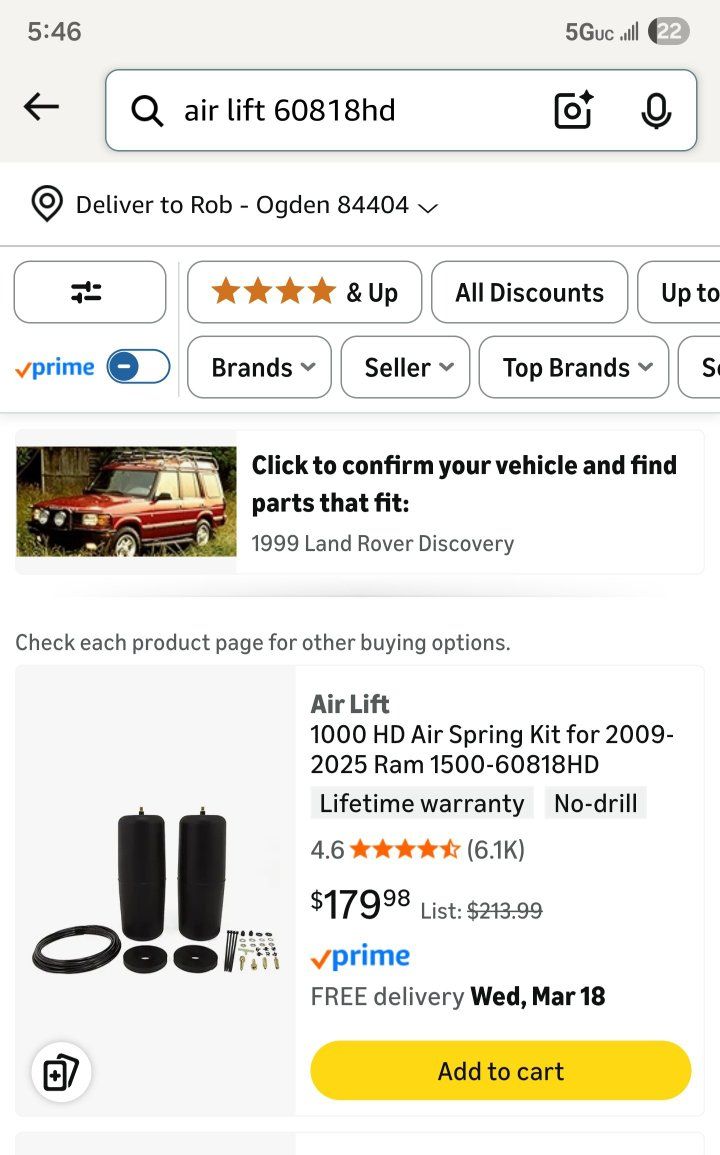Tap the back arrow icon
The image size is (720, 1155).
(41, 107)
